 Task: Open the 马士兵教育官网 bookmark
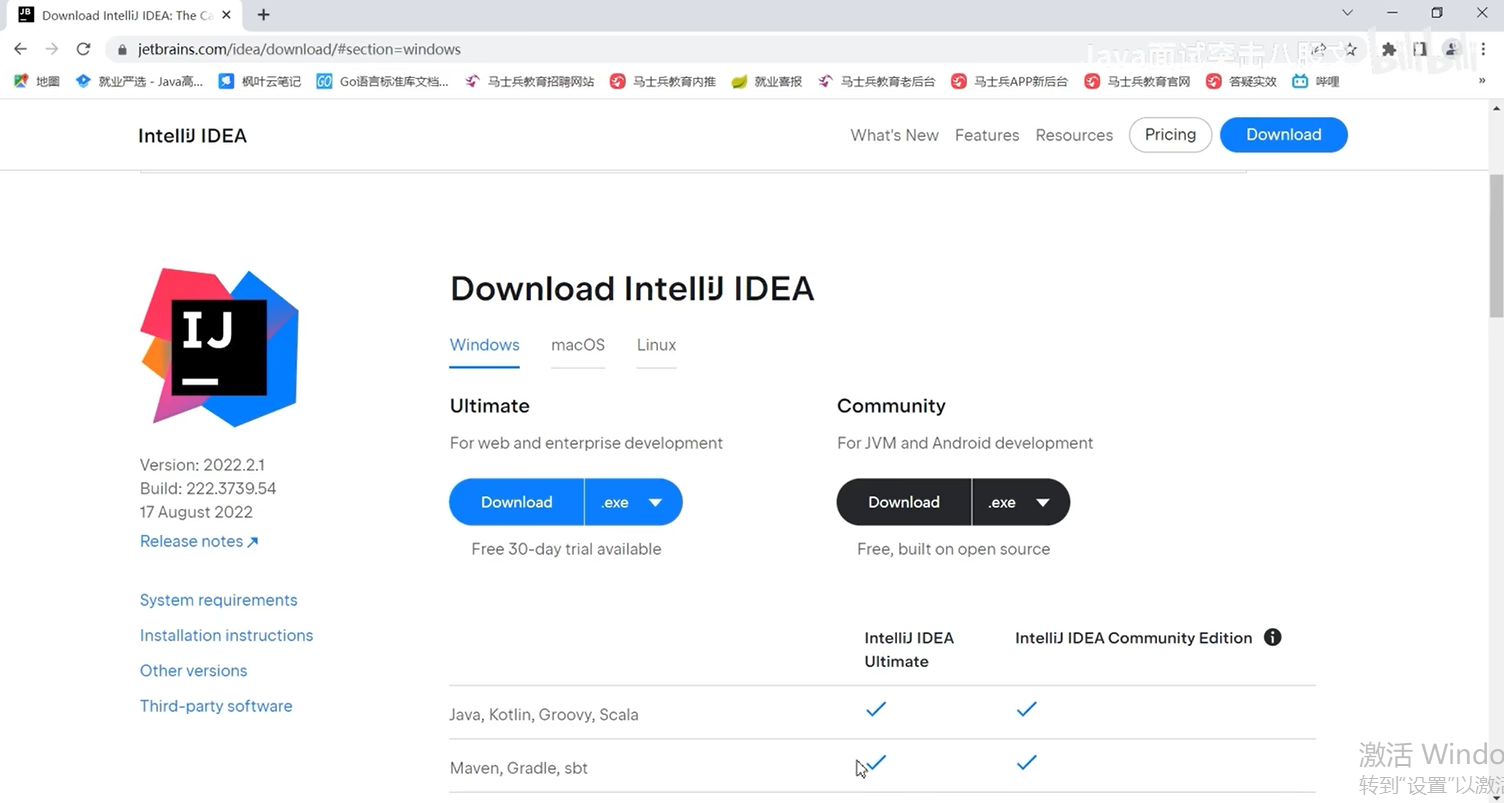pos(1137,81)
